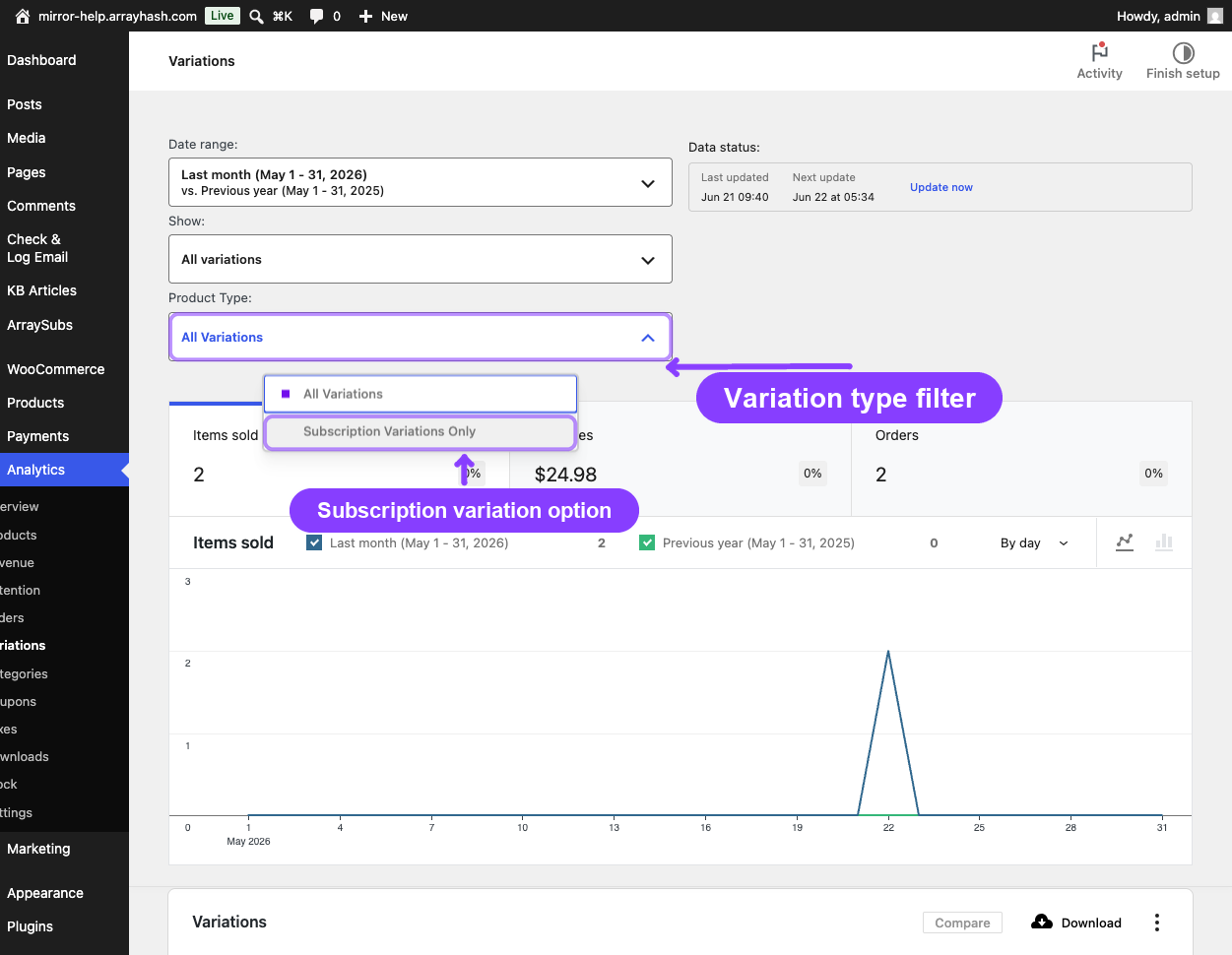
Task: Select the All Variations option
Action: pos(421,394)
